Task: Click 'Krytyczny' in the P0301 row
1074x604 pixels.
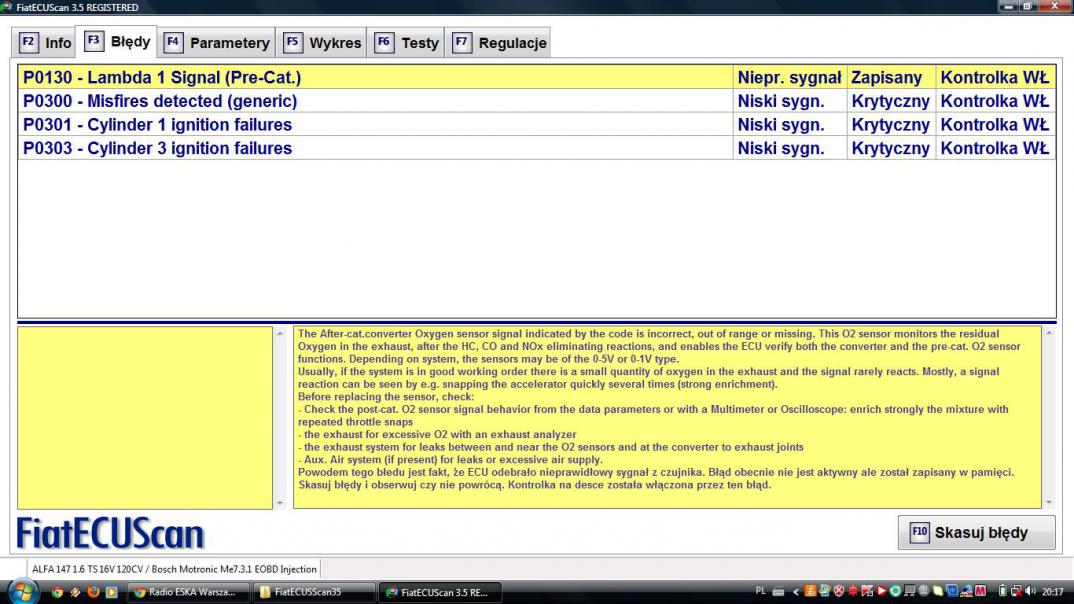Action: (x=890, y=125)
